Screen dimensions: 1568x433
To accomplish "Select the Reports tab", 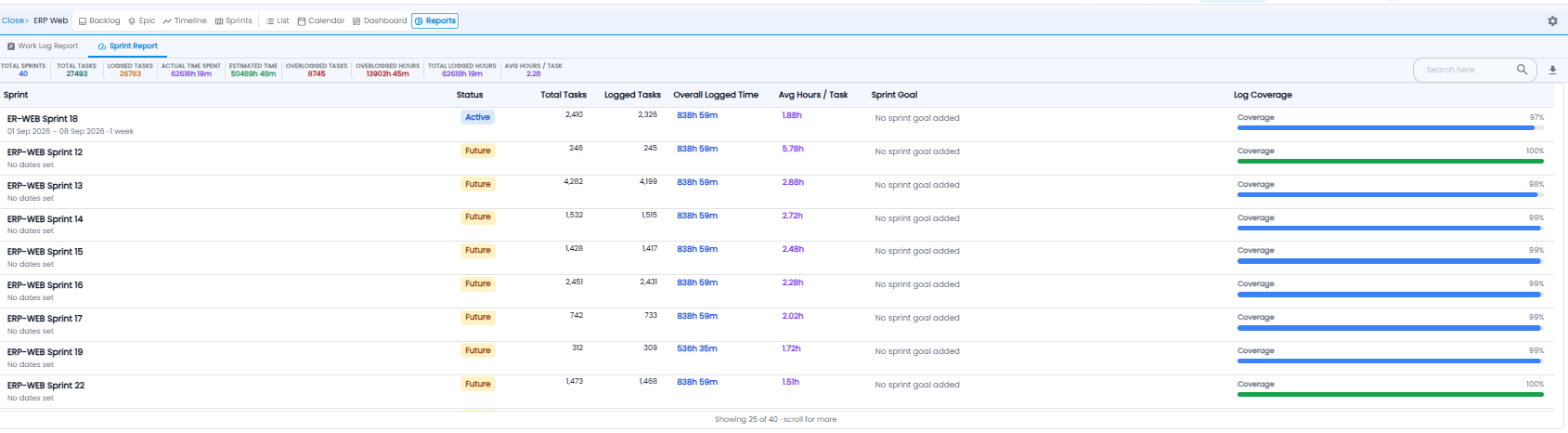I will pos(435,20).
